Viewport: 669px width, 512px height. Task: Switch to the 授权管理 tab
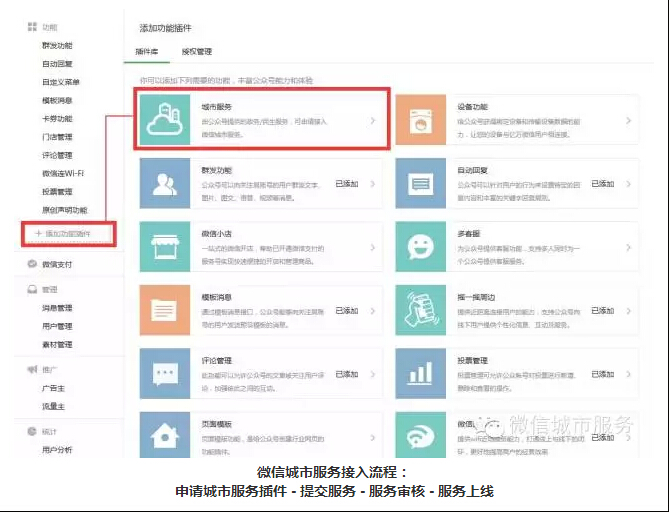197,52
